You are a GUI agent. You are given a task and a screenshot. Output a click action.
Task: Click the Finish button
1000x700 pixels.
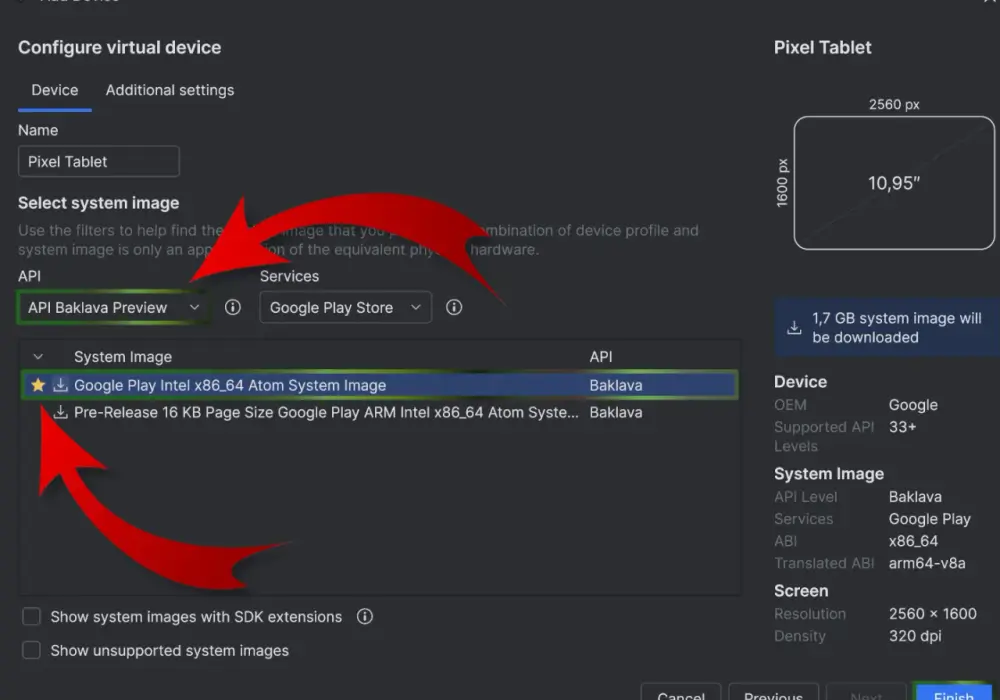953,694
